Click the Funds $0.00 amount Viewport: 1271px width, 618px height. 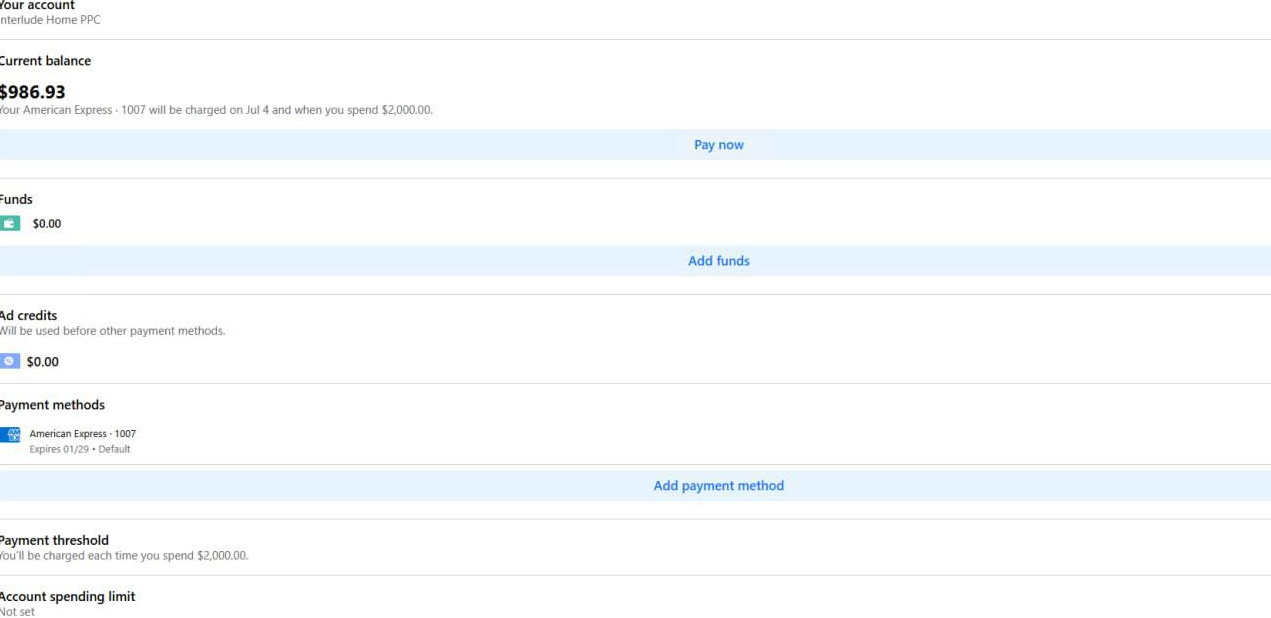(x=47, y=224)
